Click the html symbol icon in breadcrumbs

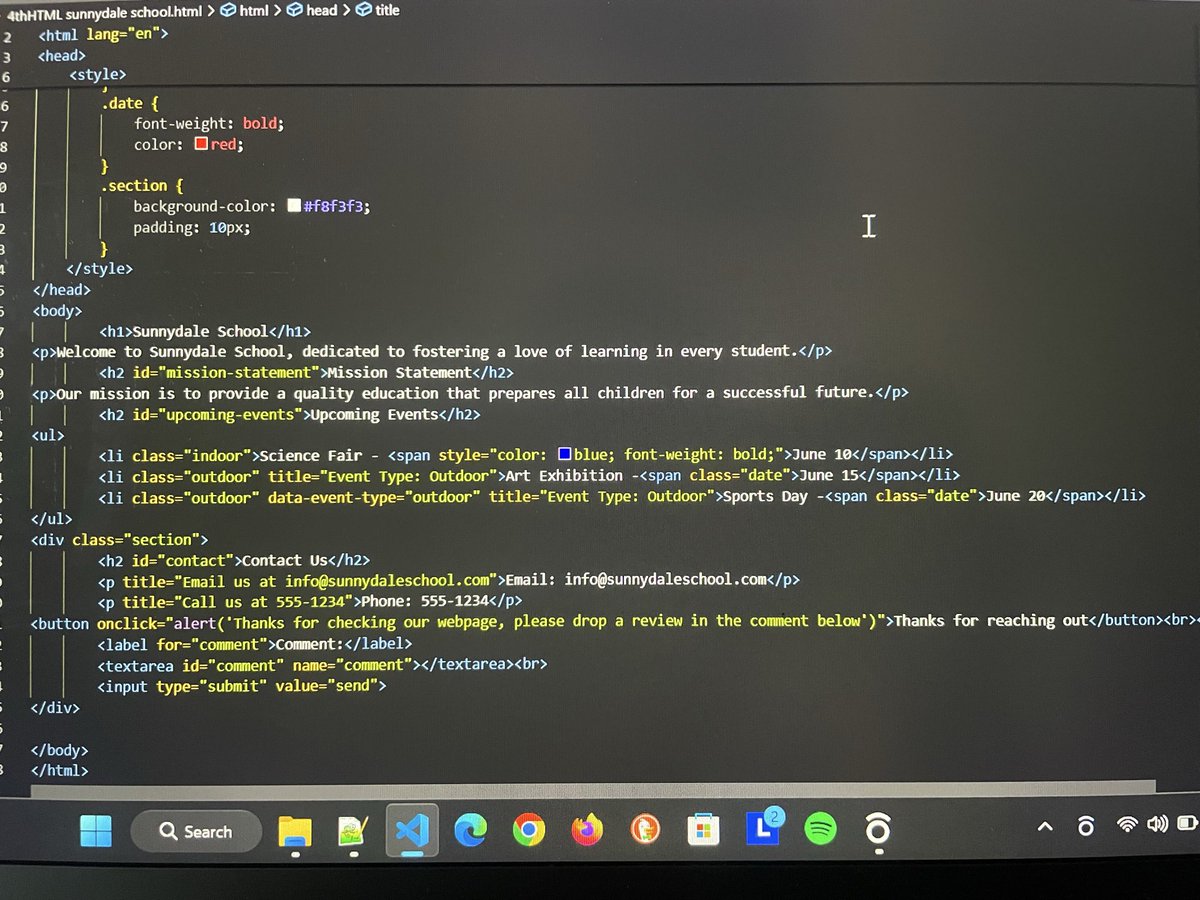point(227,10)
